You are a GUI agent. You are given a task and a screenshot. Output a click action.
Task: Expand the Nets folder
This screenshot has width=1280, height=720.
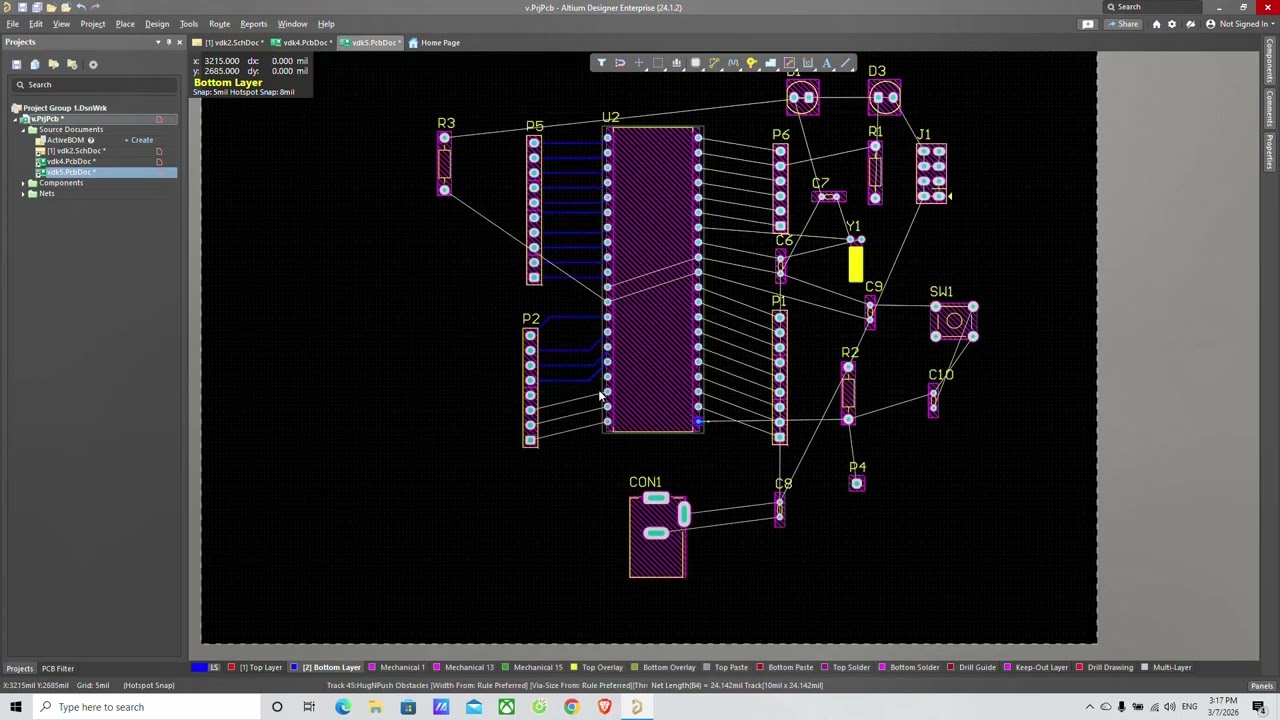tap(23, 194)
